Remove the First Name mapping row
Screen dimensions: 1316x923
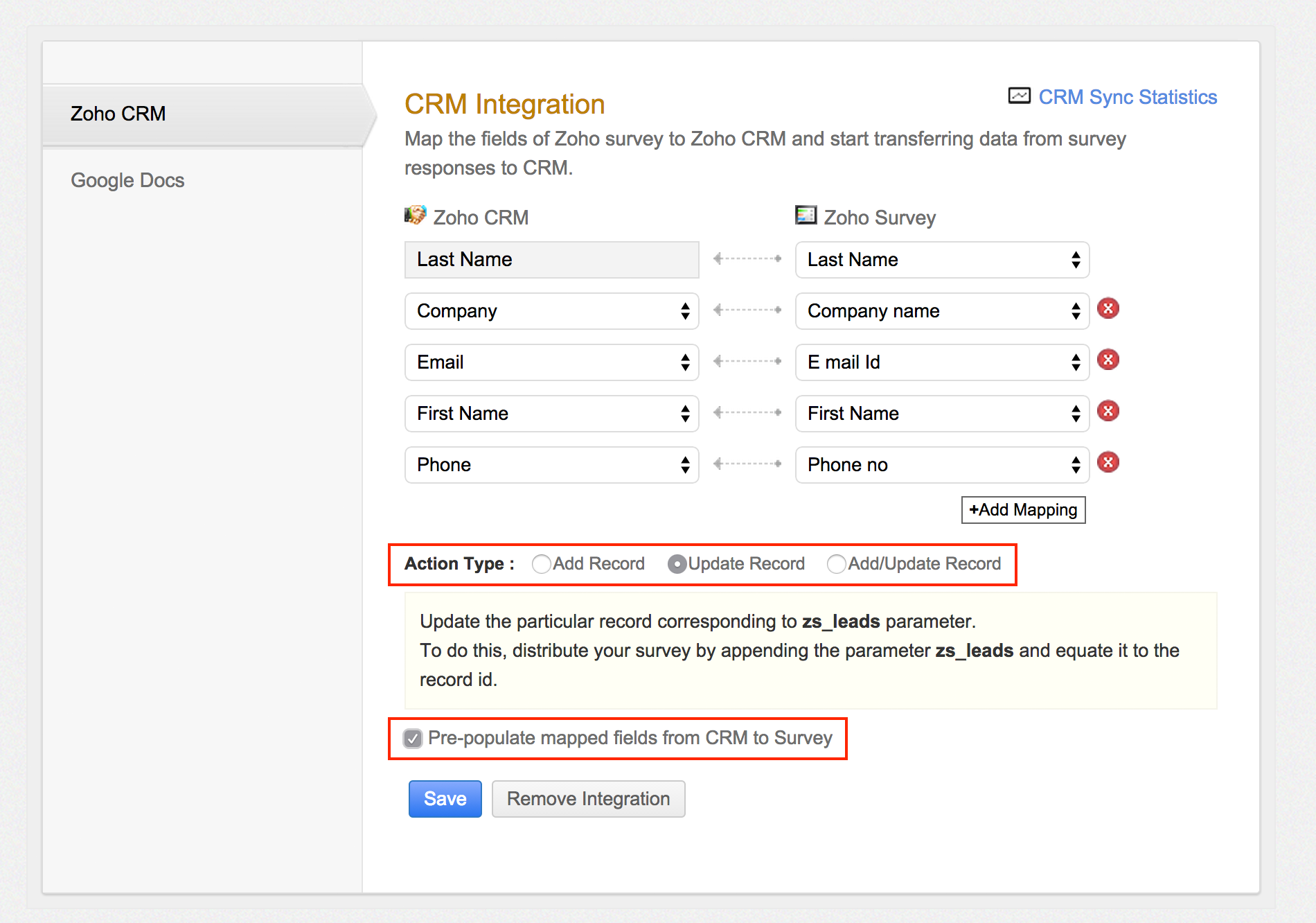point(1108,411)
